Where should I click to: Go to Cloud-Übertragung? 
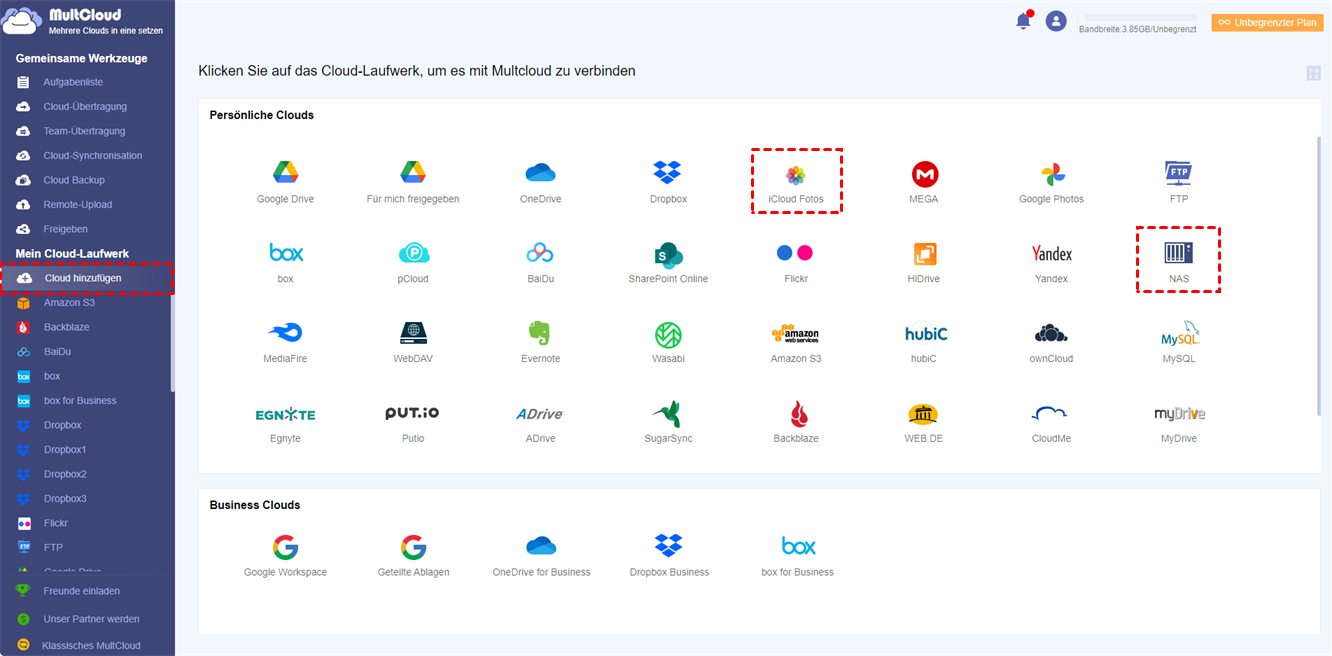coord(87,107)
